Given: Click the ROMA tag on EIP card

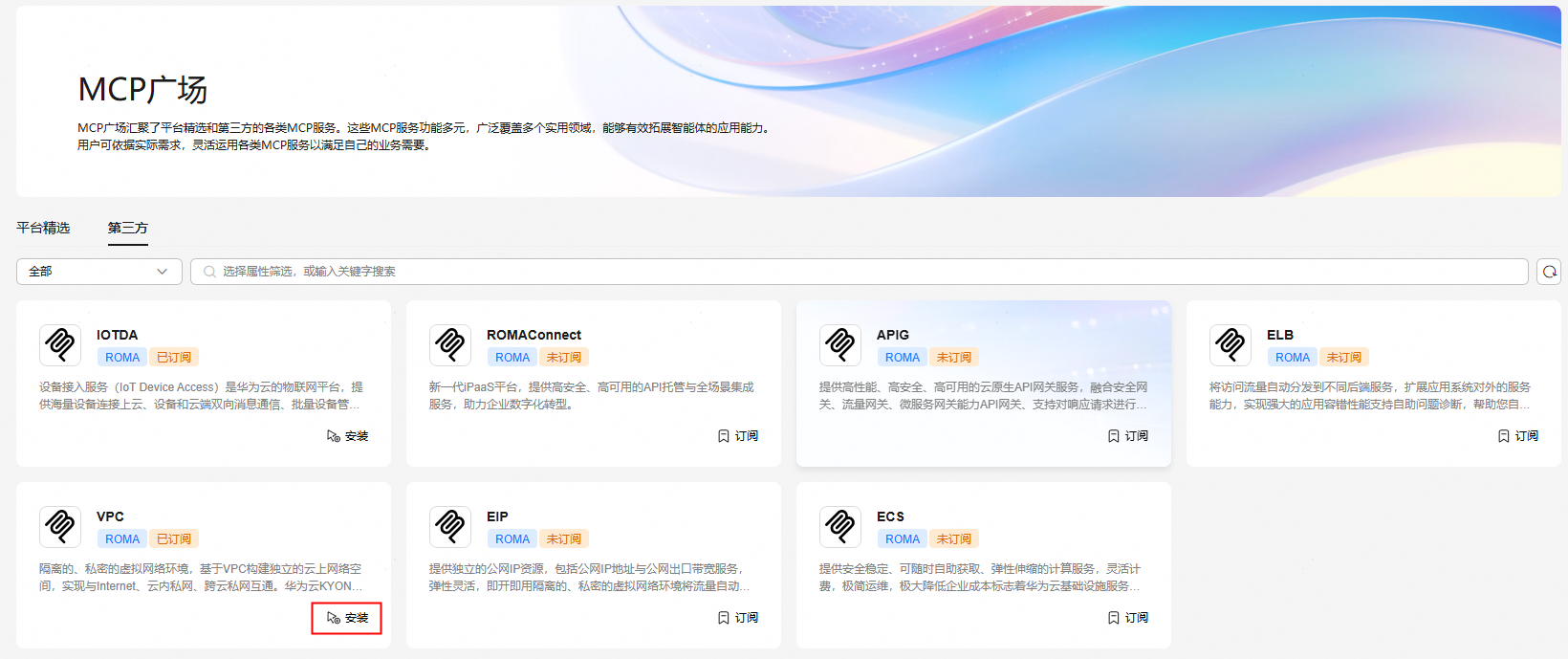Looking at the screenshot, I should point(512,539).
